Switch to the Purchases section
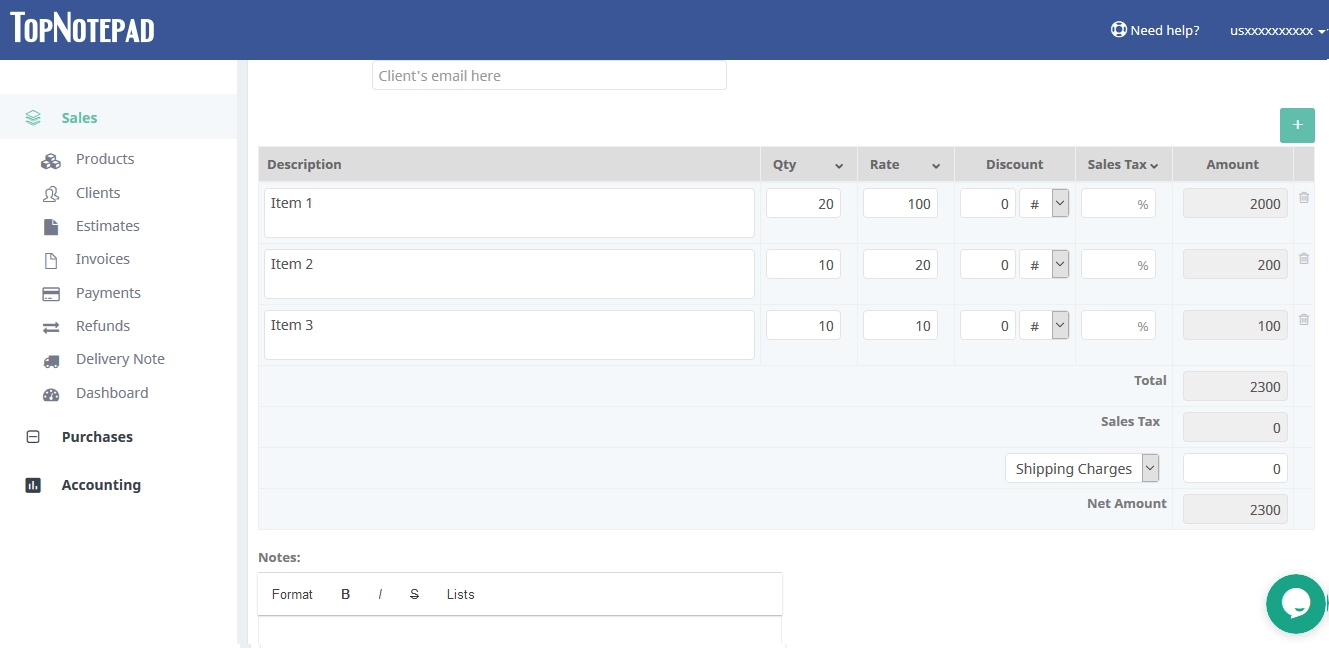This screenshot has width=1329, height=648. (x=97, y=436)
